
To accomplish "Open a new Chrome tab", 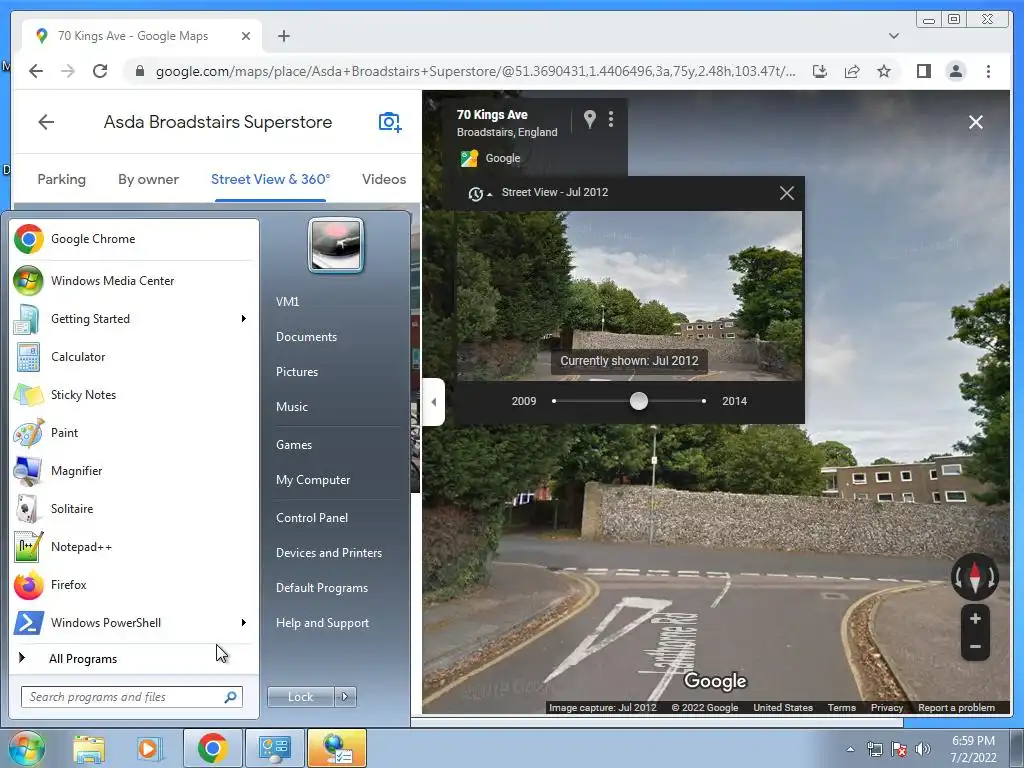I will (x=283, y=36).
